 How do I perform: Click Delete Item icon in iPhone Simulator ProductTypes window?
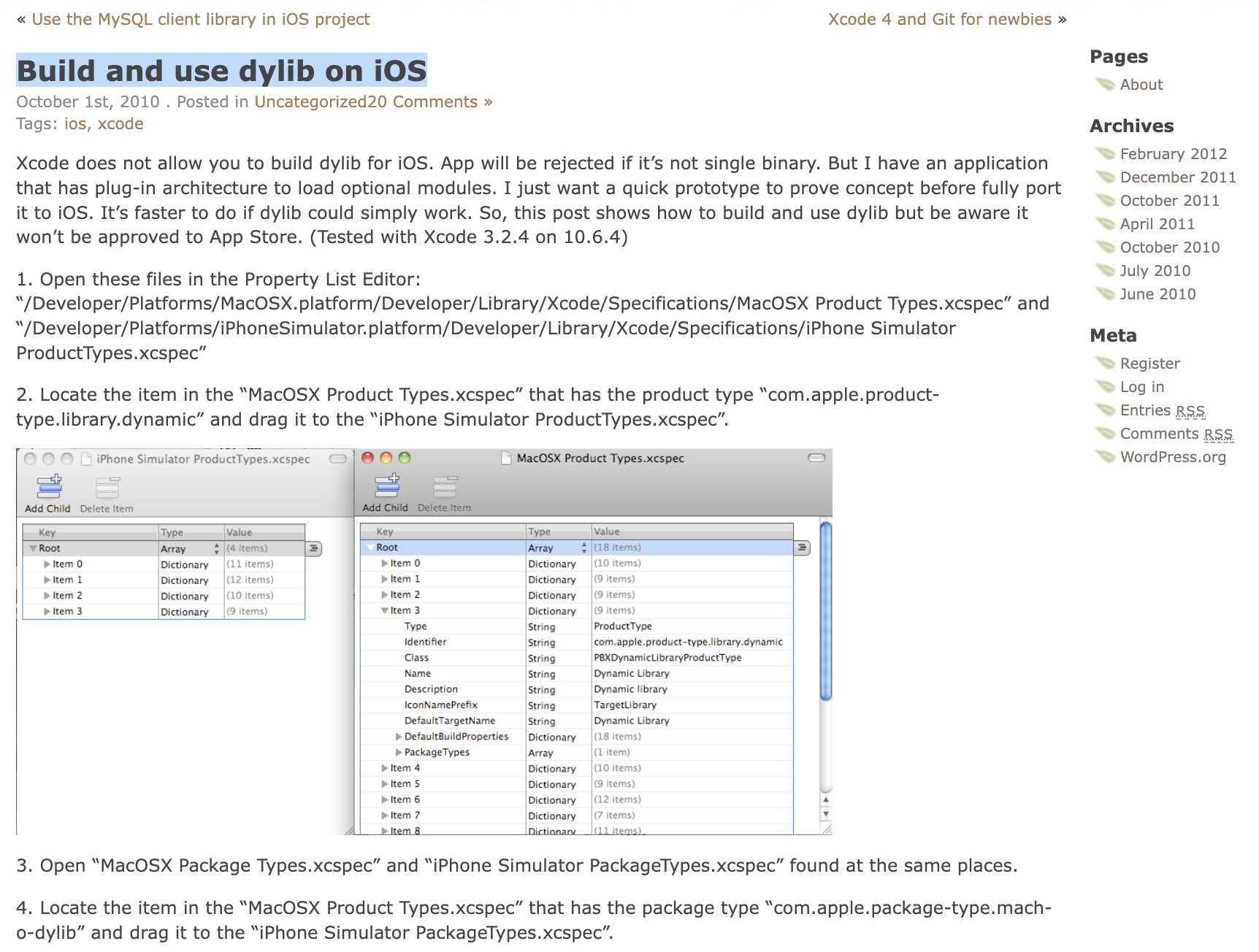107,488
